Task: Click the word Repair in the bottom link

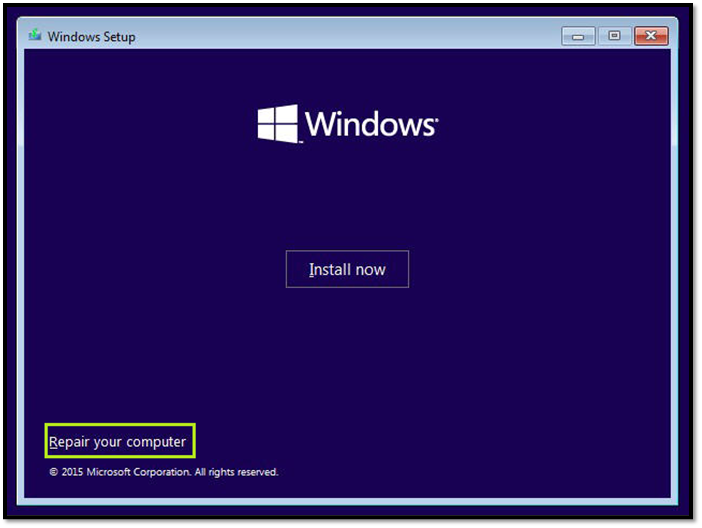Action: point(69,441)
